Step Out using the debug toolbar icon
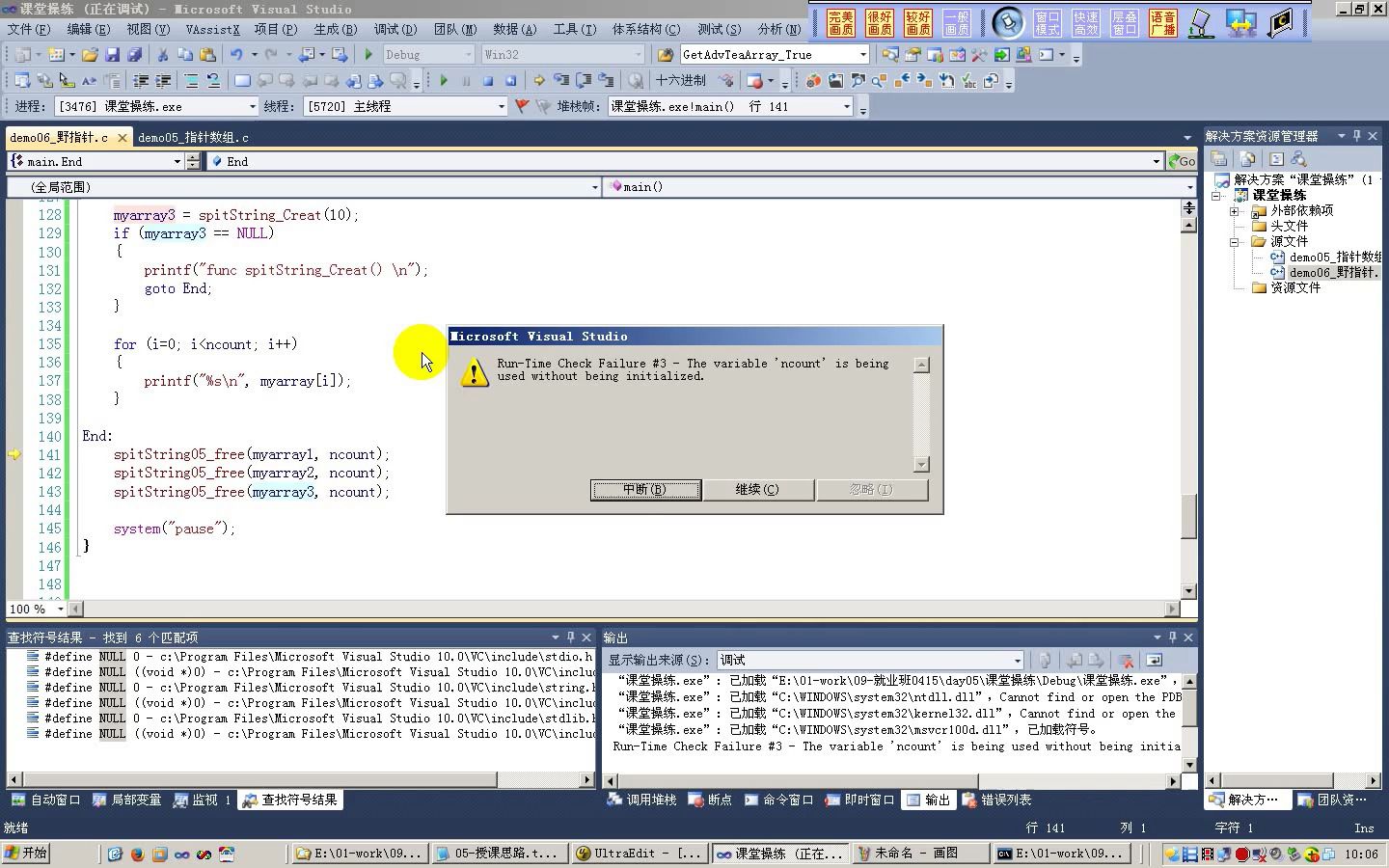The image size is (1389, 868). [606, 80]
